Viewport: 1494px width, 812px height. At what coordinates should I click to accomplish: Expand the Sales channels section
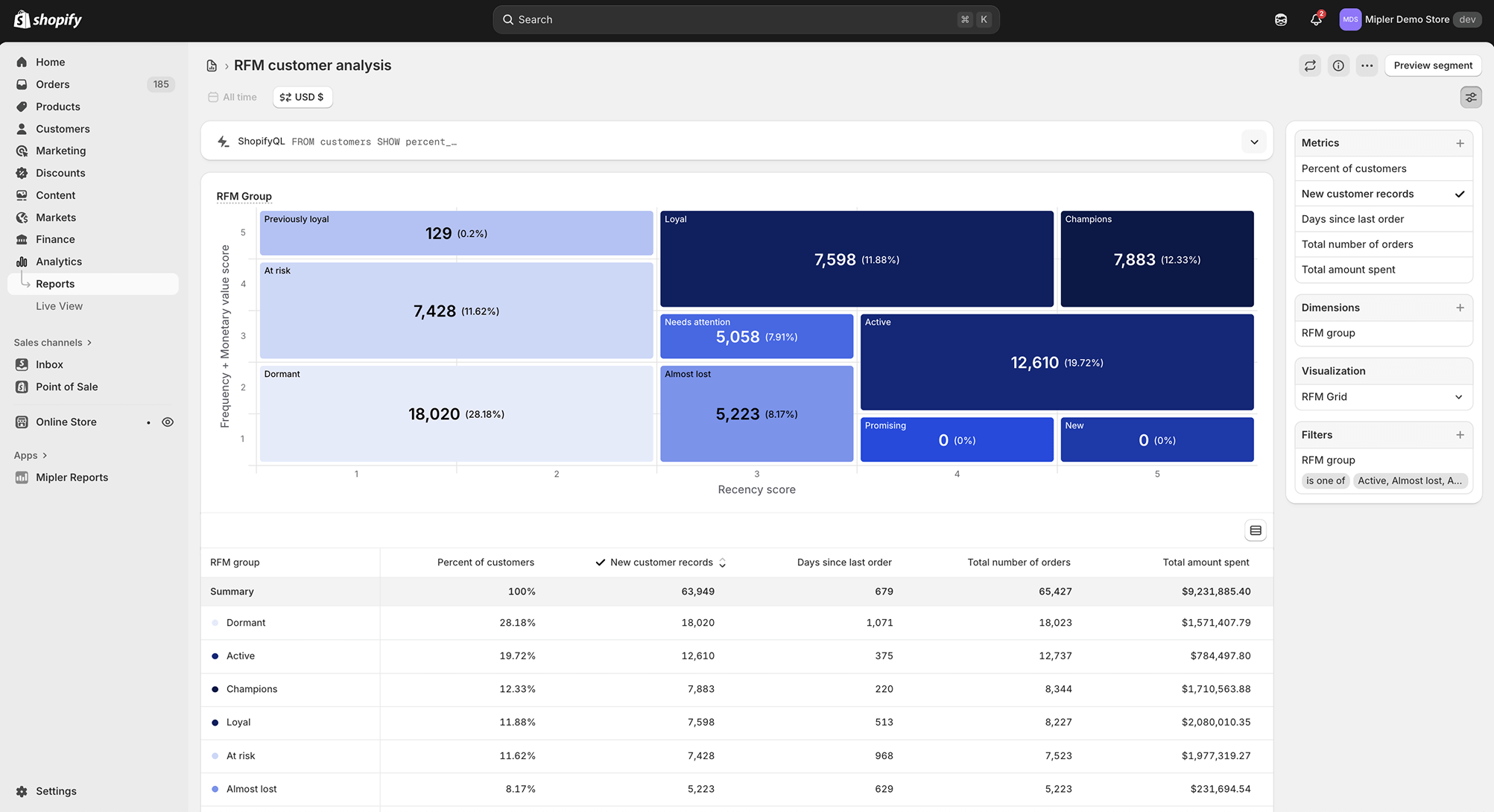coord(52,342)
